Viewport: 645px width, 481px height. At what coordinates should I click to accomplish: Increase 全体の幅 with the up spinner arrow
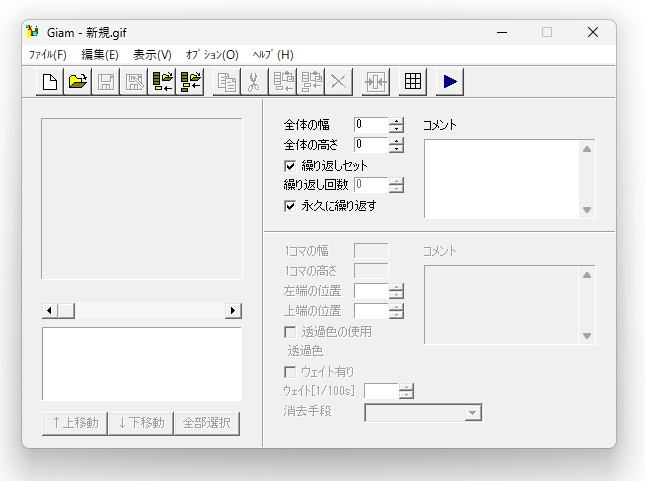click(397, 121)
